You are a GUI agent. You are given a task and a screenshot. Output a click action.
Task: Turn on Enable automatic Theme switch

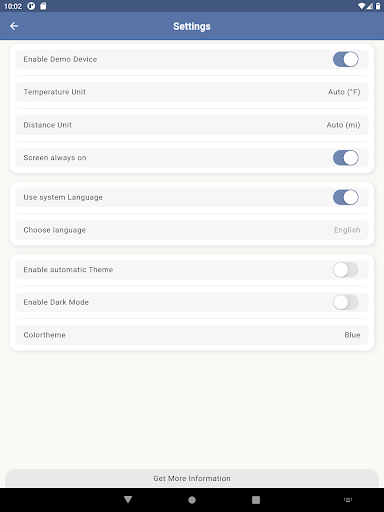[346, 270]
